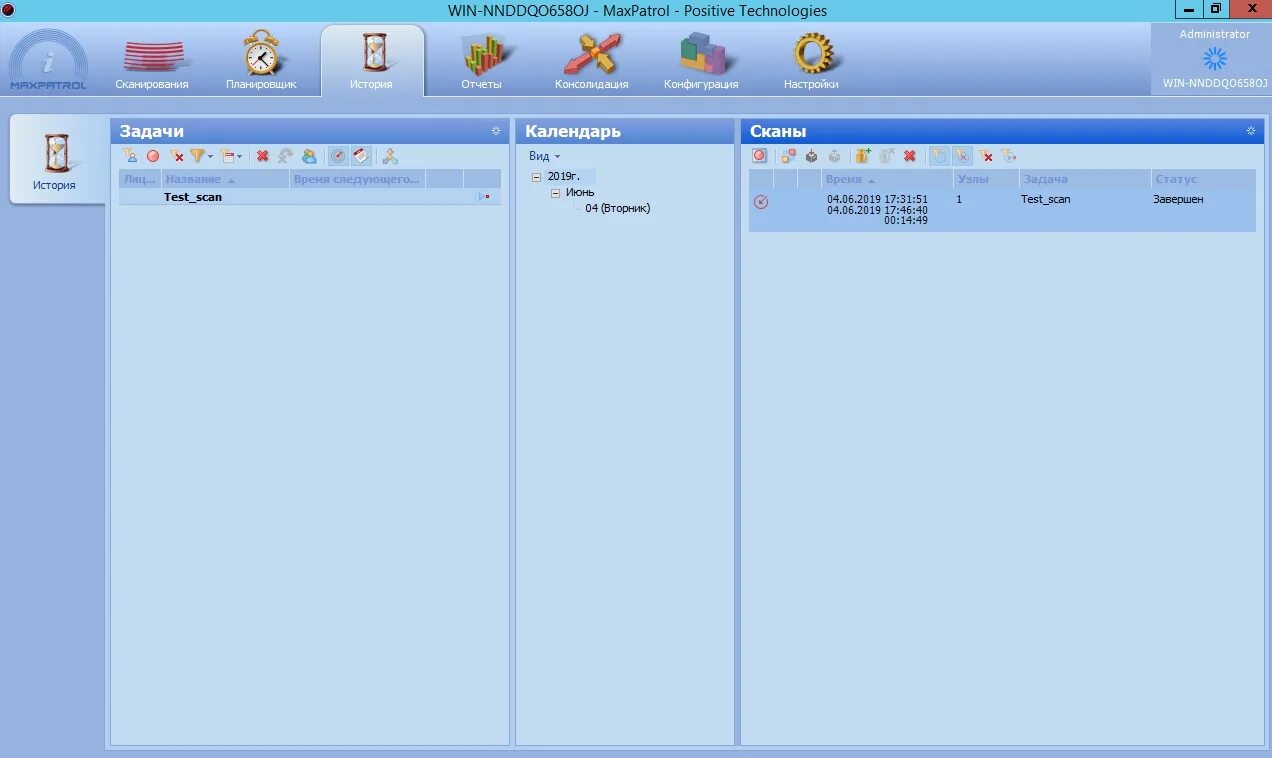
Task: Click the calendar list icon in Задачи toolbar
Action: pyautogui.click(x=228, y=156)
